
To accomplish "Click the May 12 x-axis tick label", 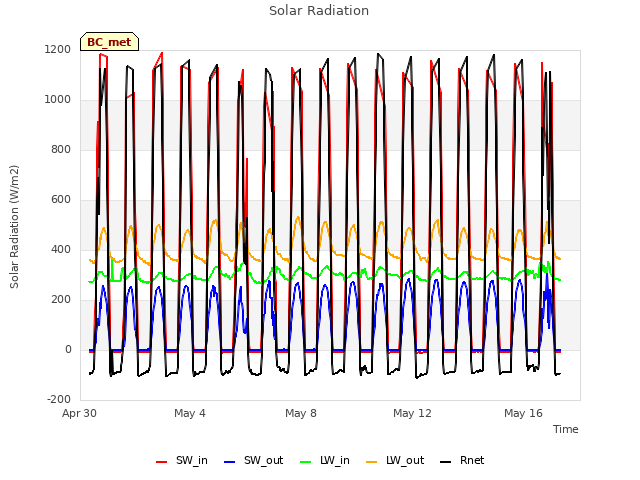I will click(x=412, y=413).
